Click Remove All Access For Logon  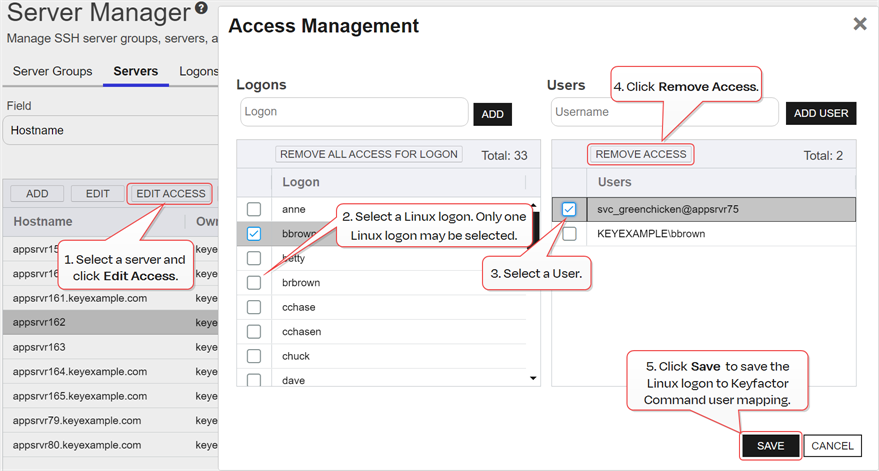pyautogui.click(x=369, y=154)
